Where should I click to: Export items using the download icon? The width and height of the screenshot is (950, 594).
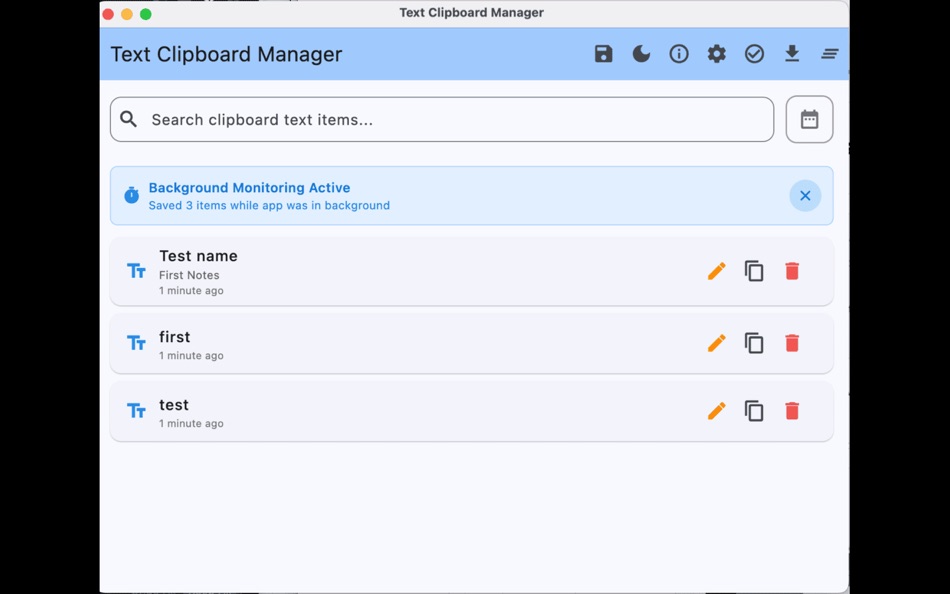792,54
